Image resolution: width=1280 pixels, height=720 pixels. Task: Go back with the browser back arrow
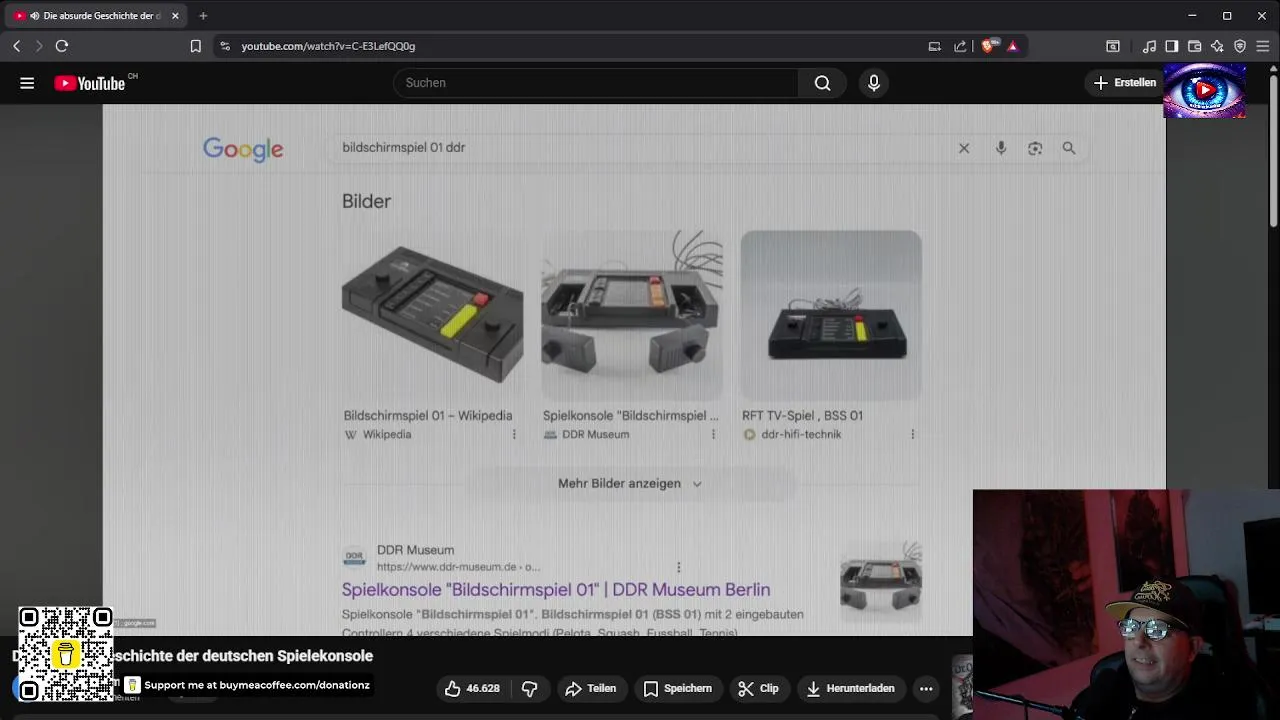16,46
